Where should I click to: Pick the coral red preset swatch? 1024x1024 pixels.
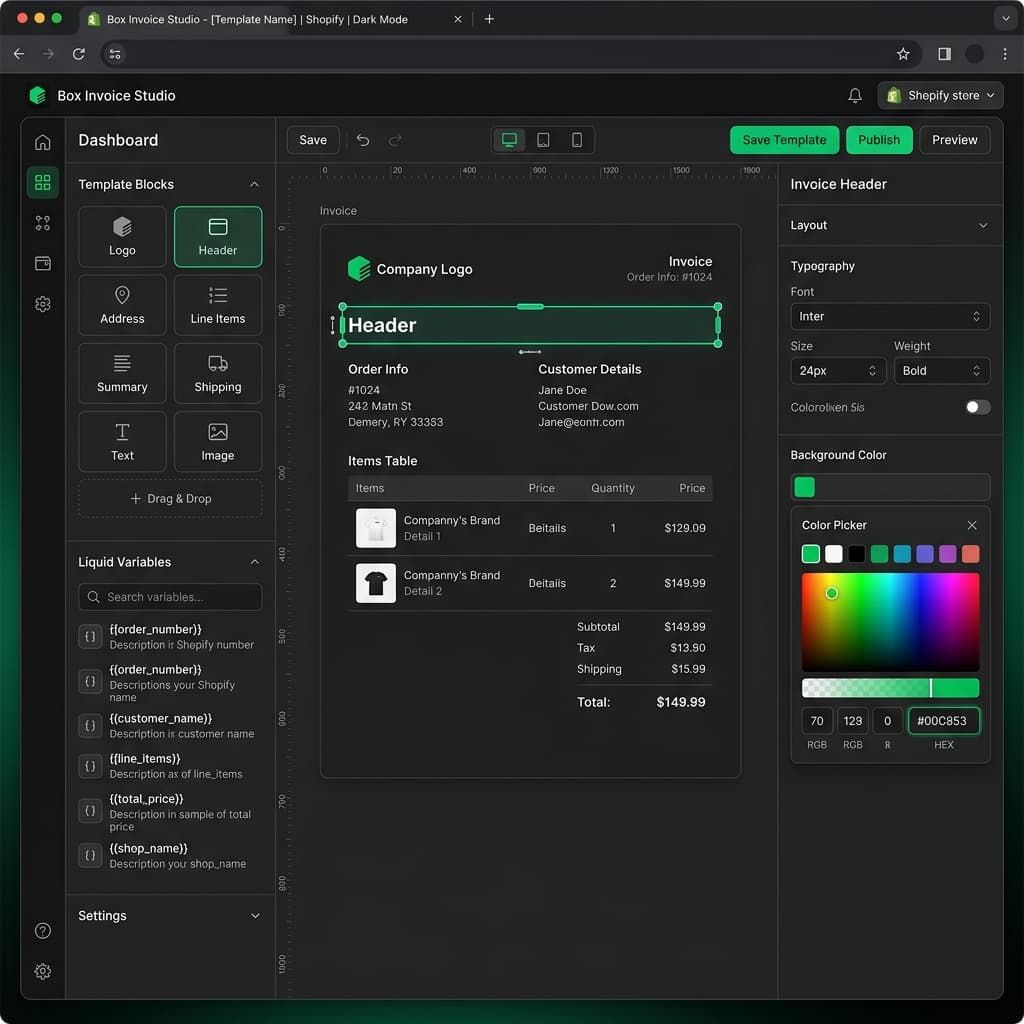coord(970,554)
